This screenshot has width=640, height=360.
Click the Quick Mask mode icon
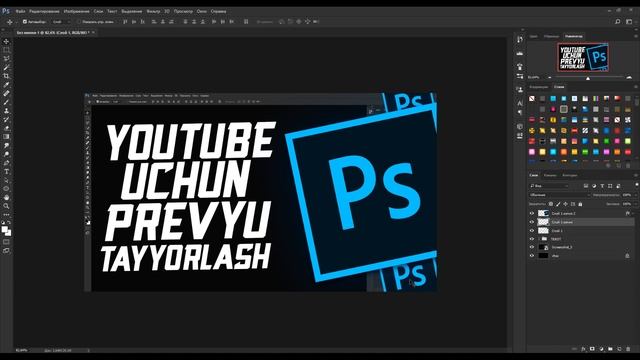6,242
